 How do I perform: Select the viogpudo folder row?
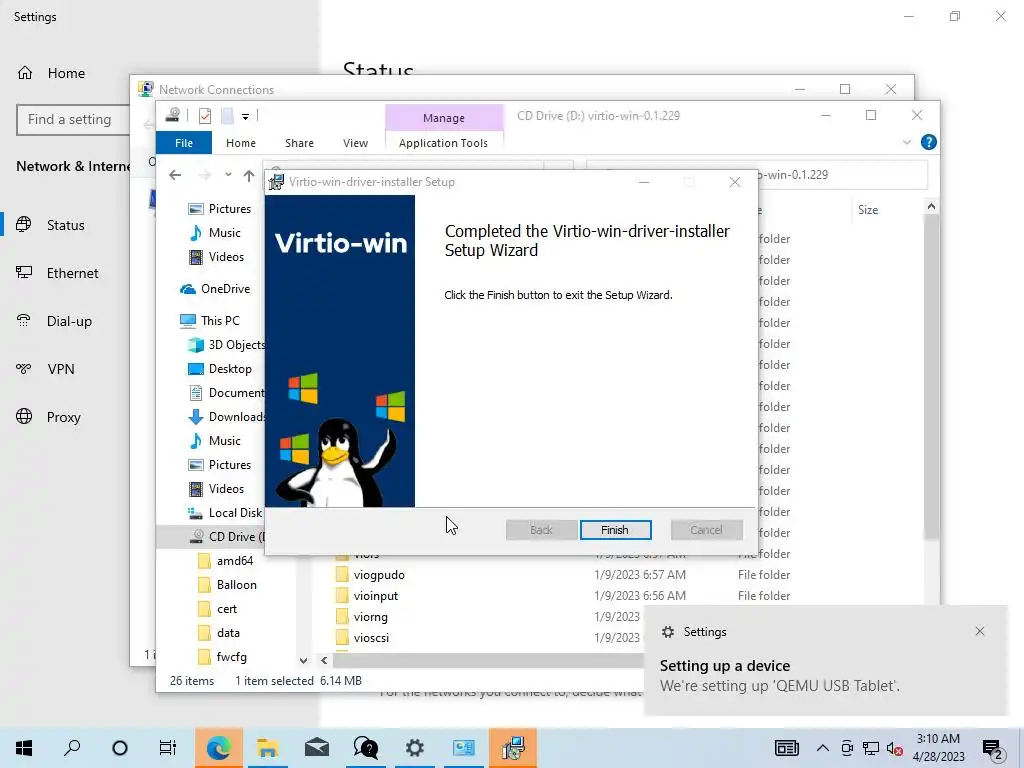(x=562, y=575)
